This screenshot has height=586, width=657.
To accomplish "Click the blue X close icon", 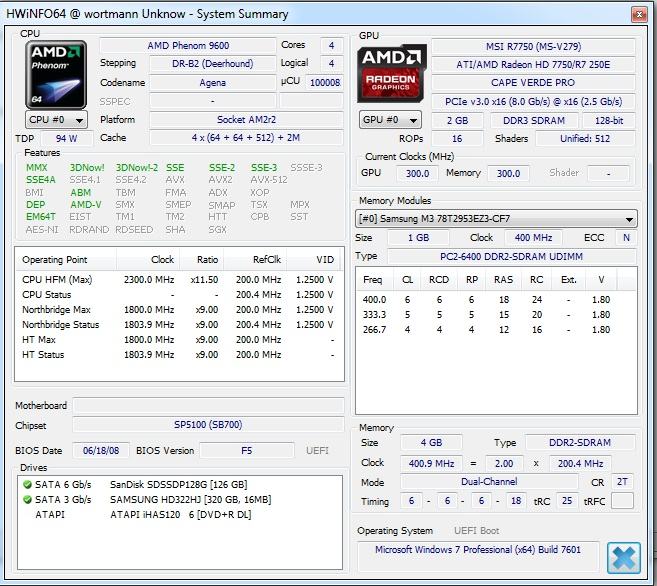I will pos(623,558).
